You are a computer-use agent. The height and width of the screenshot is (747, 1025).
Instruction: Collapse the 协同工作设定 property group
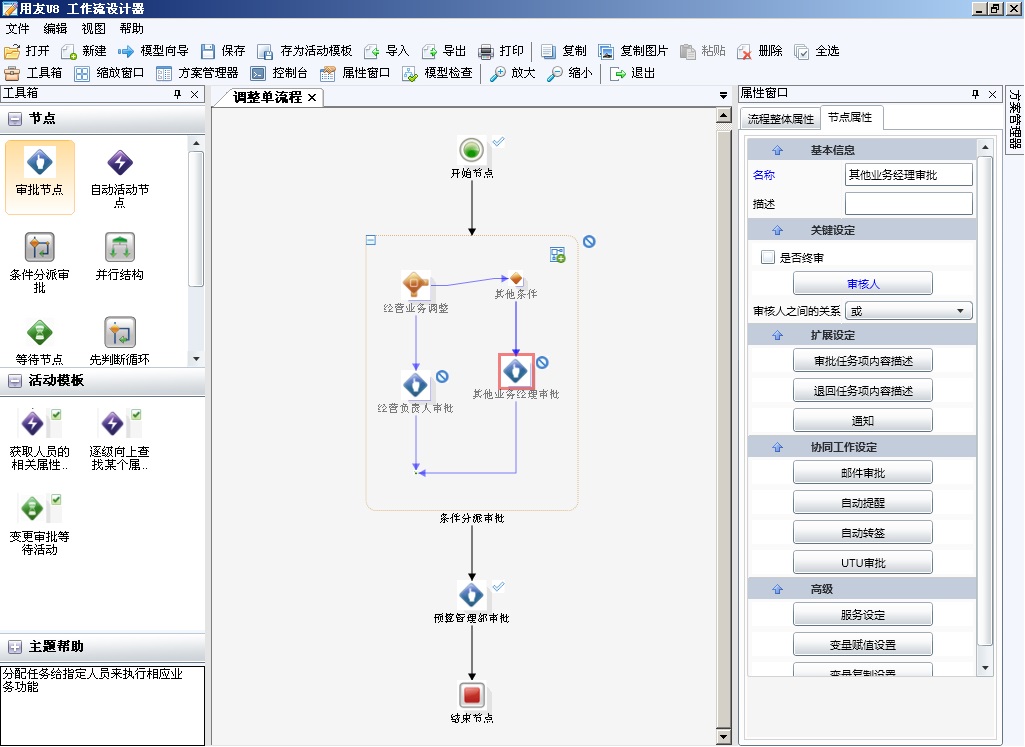coord(777,448)
